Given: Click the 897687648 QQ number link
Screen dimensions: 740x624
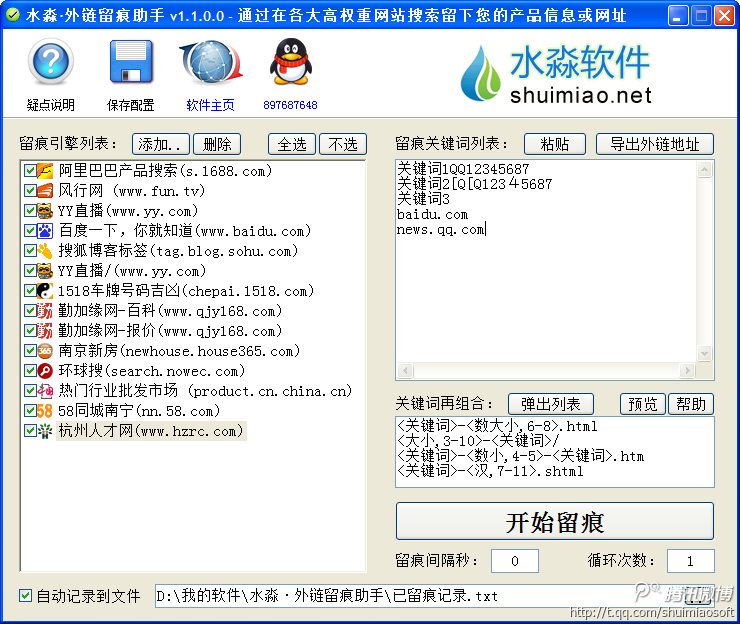Looking at the screenshot, I should click(x=290, y=105).
